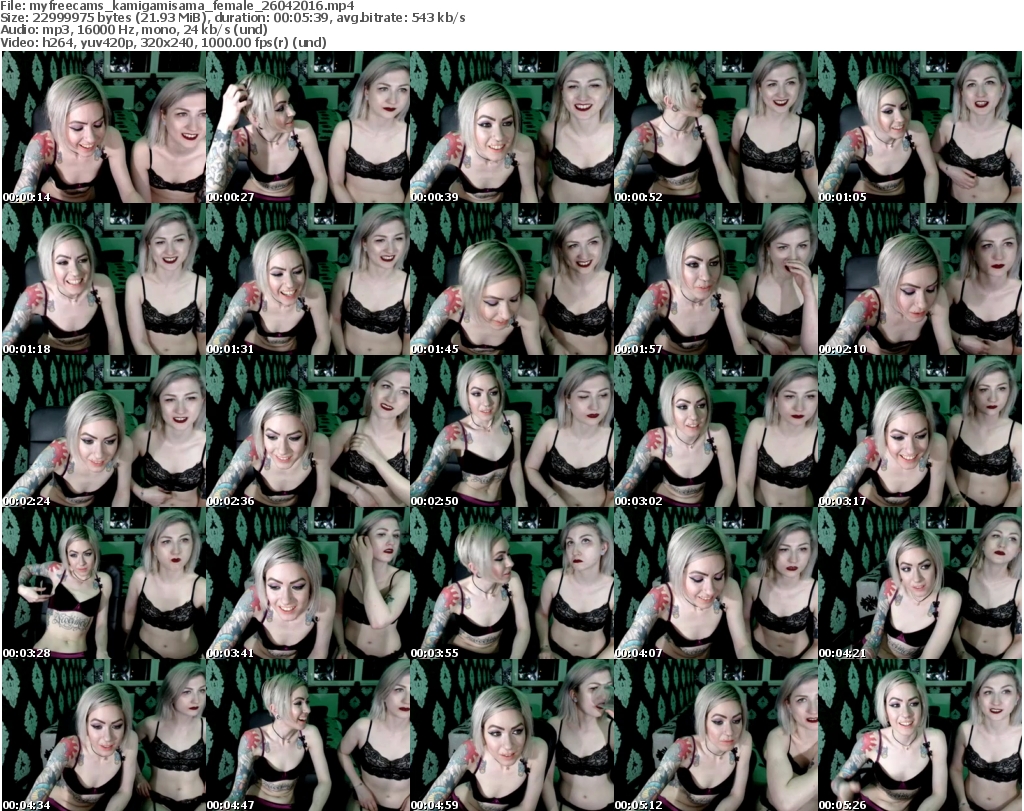Image resolution: width=1024 pixels, height=811 pixels.
Task: Choose the frame at 00:02:10
Action: [x=920, y=279]
